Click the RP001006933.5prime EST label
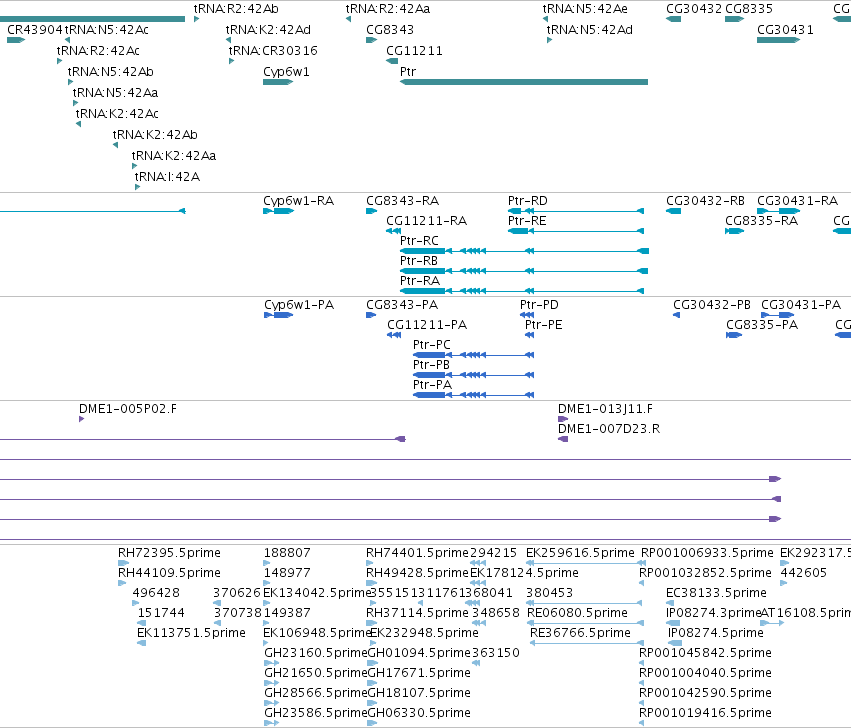The width and height of the screenshot is (851, 728). (707, 553)
